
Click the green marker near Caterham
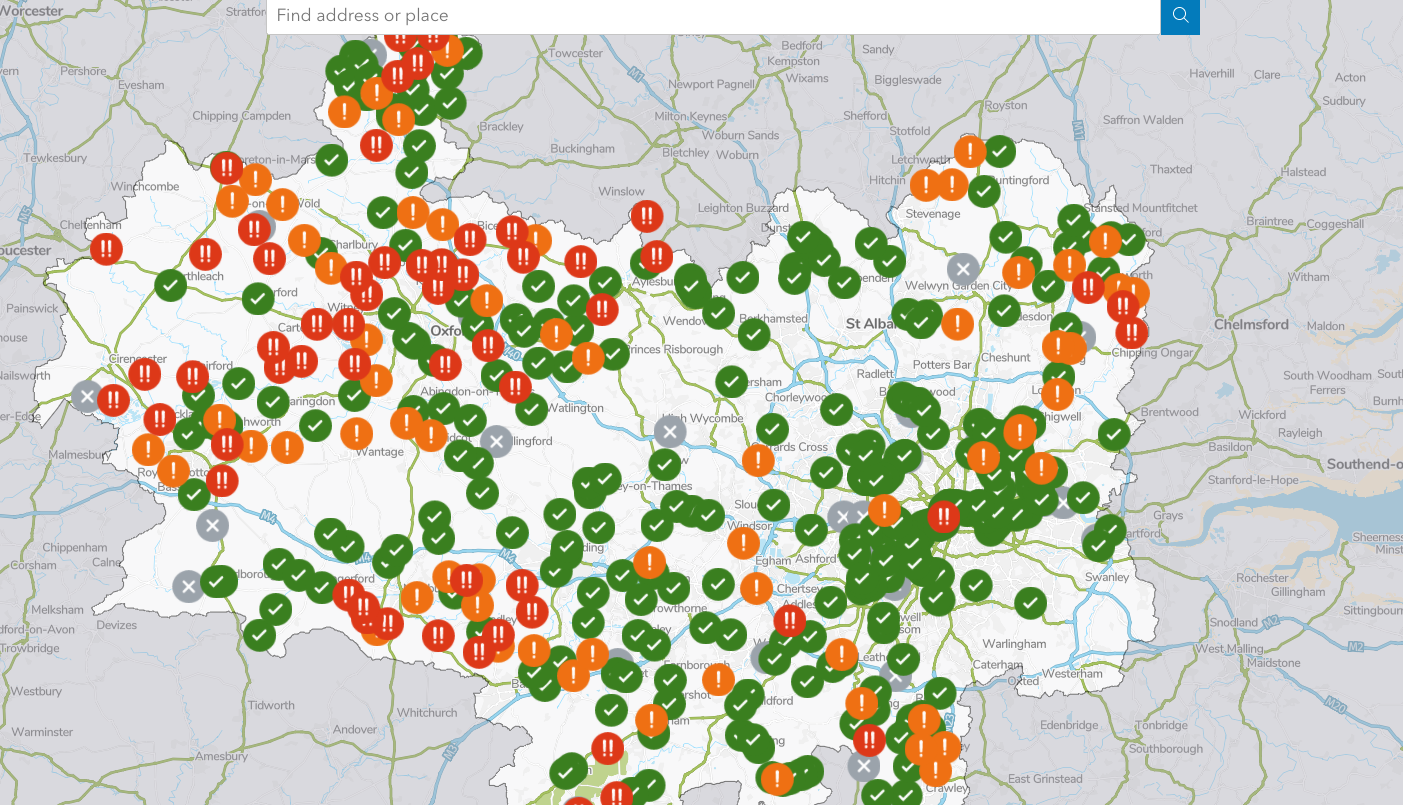click(x=939, y=691)
